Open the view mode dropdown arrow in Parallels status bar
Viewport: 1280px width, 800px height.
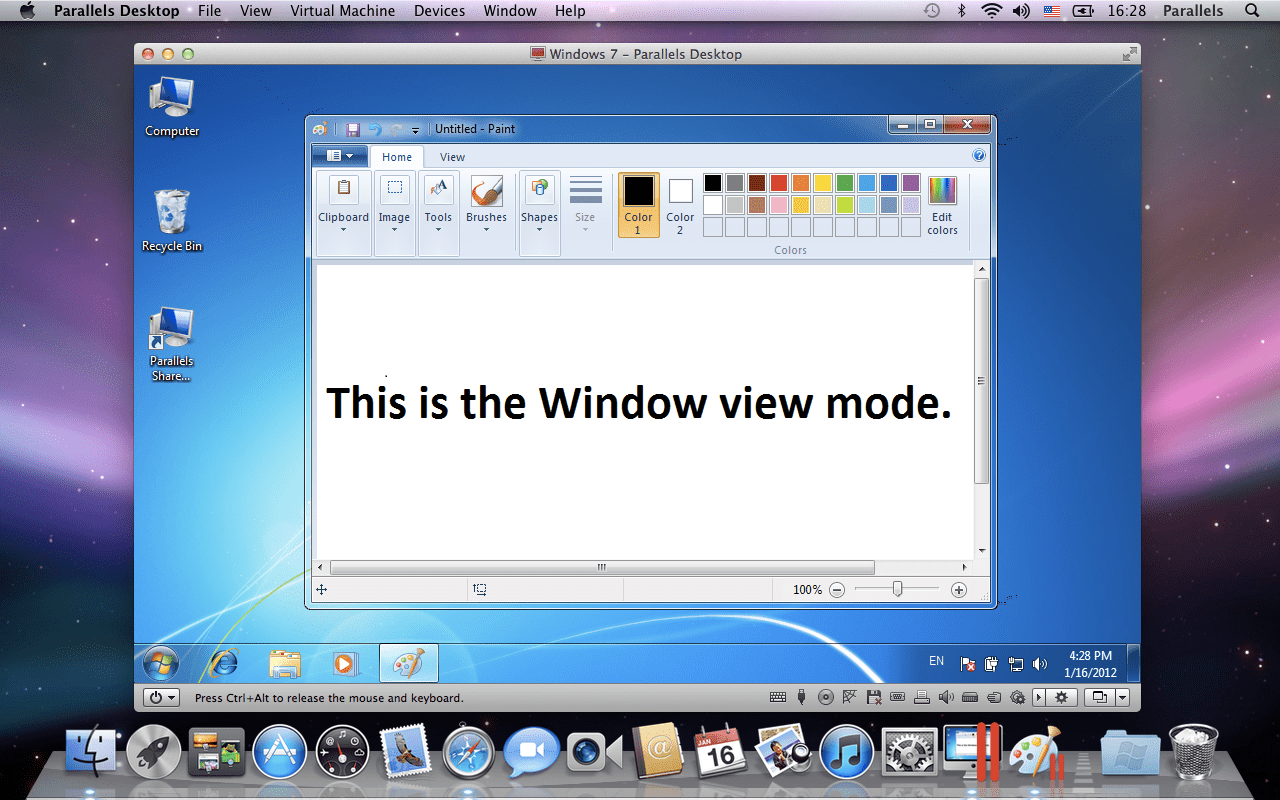pos(1122,697)
